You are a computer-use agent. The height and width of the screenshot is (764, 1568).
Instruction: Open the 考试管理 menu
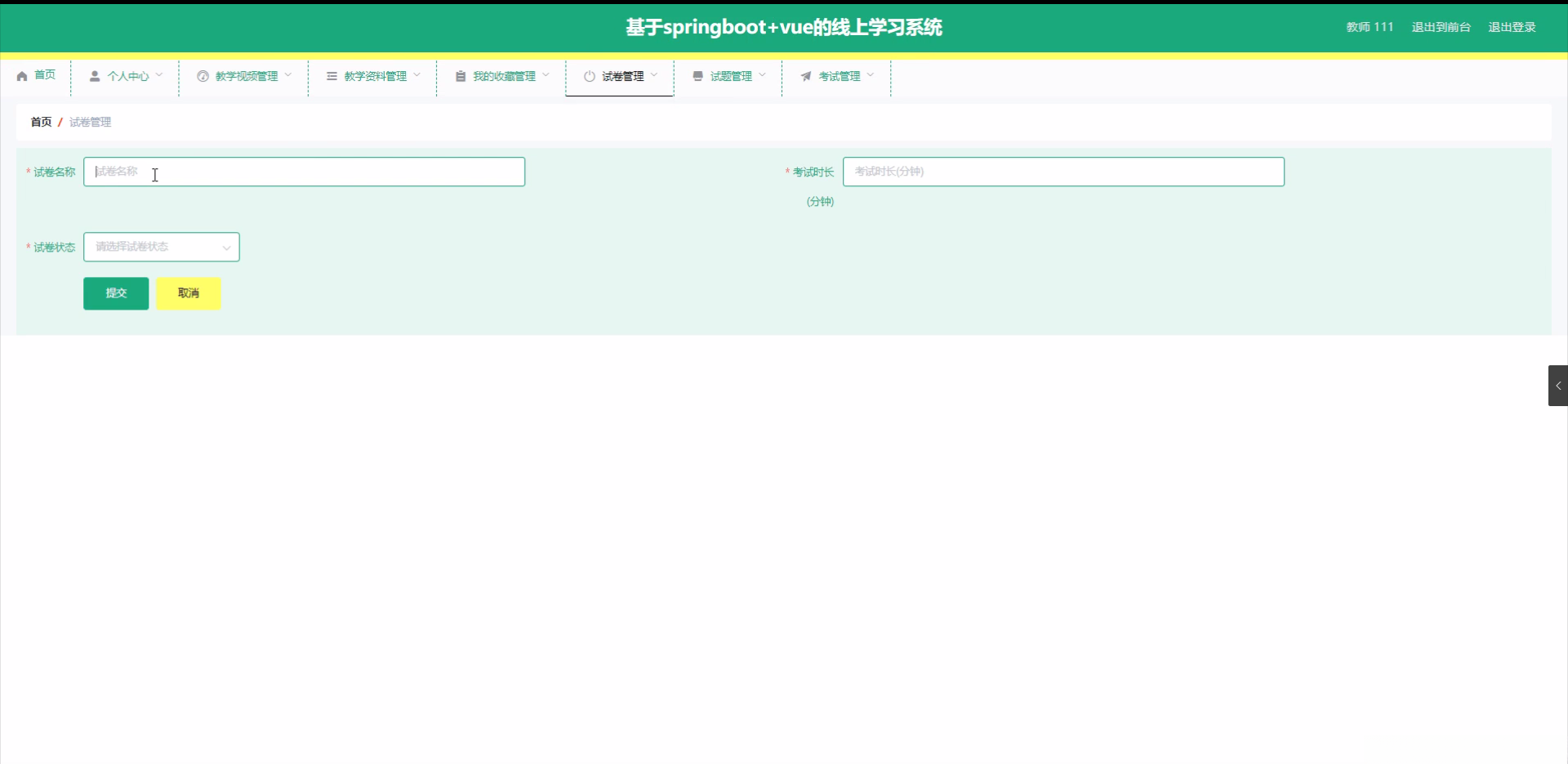[x=837, y=76]
